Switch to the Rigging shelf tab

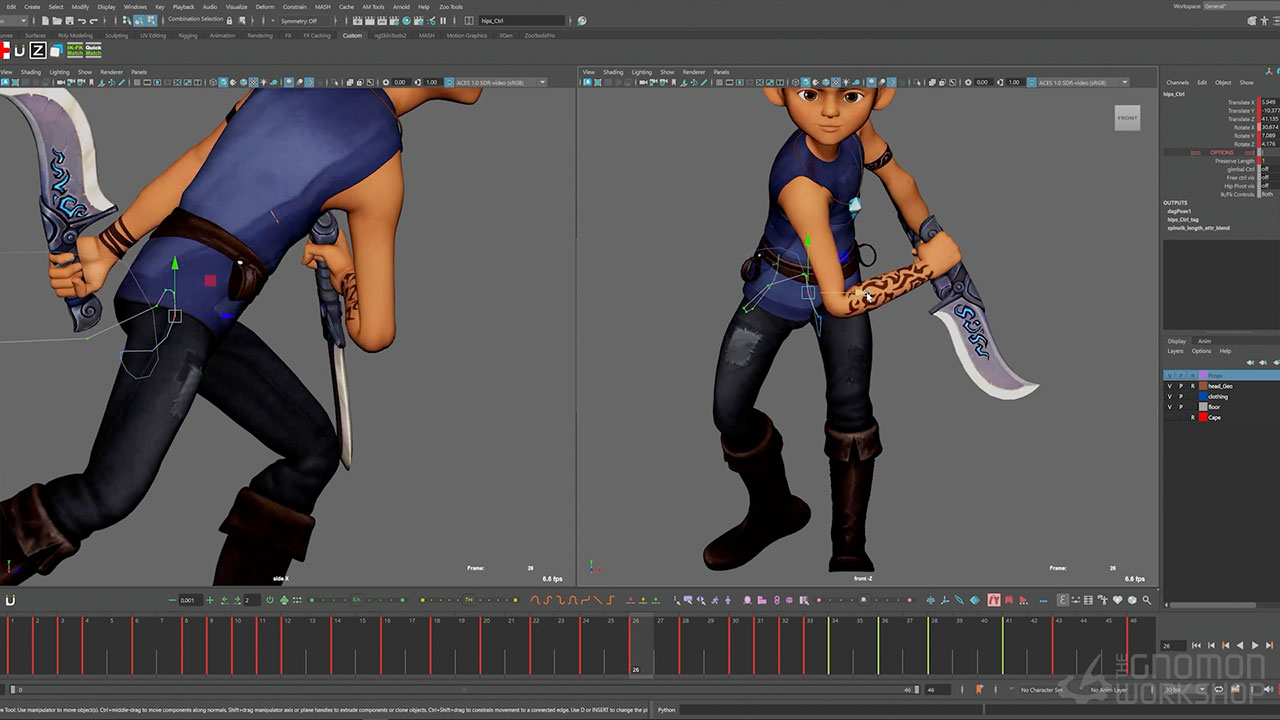(x=187, y=36)
